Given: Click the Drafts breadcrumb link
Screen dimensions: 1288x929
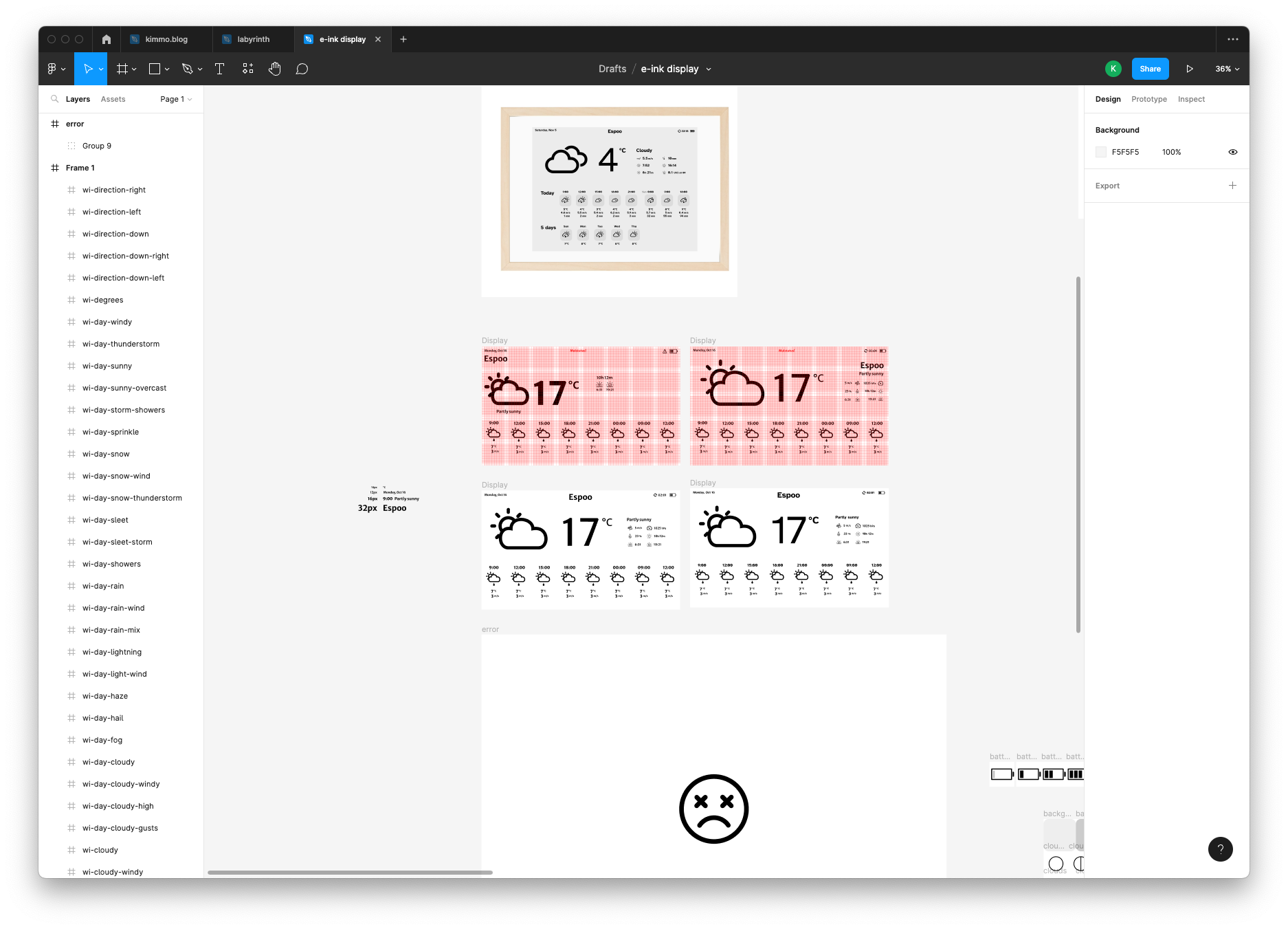Looking at the screenshot, I should (x=612, y=69).
